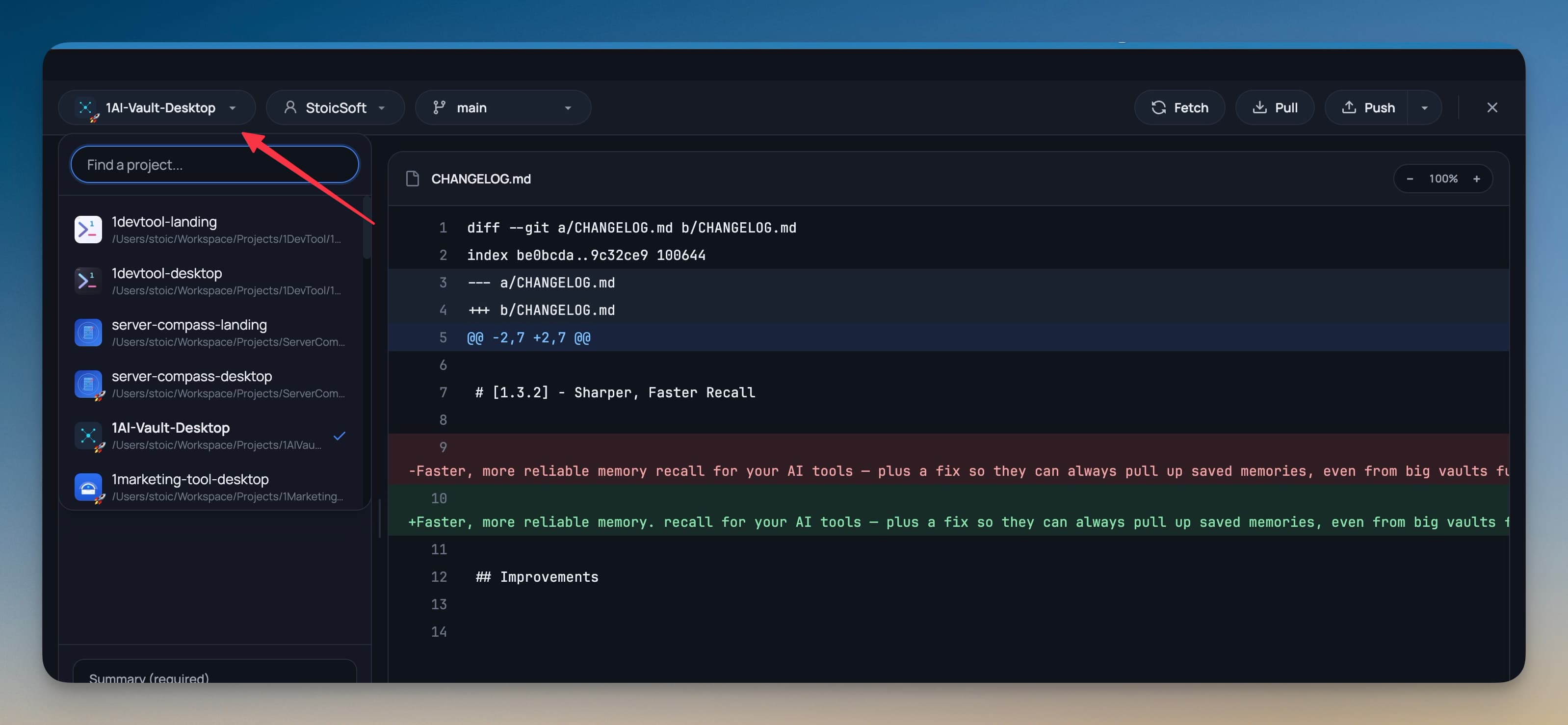This screenshot has width=1568, height=725.
Task: Focus the Find a project search field
Action: 215,164
